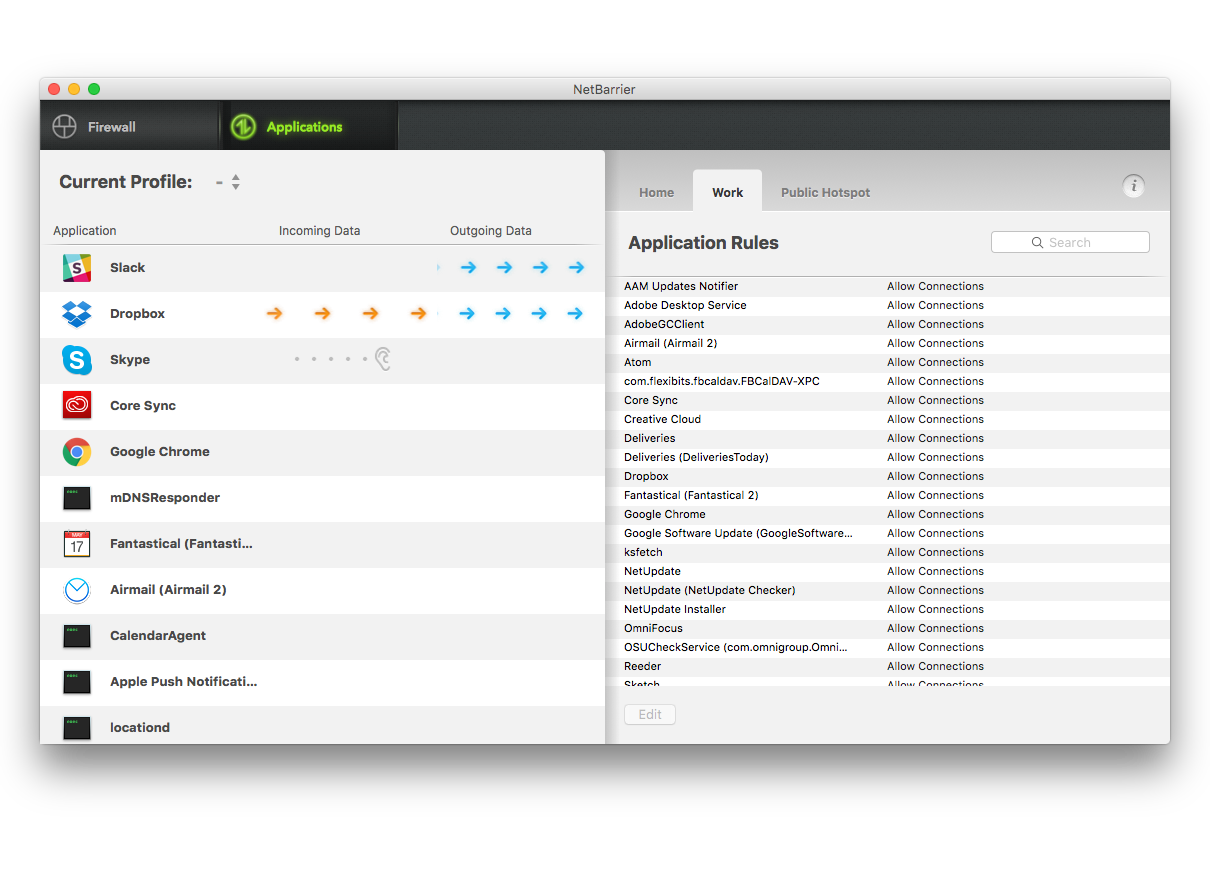Select the Skype icon
The width and height of the screenshot is (1210, 870).
click(77, 360)
